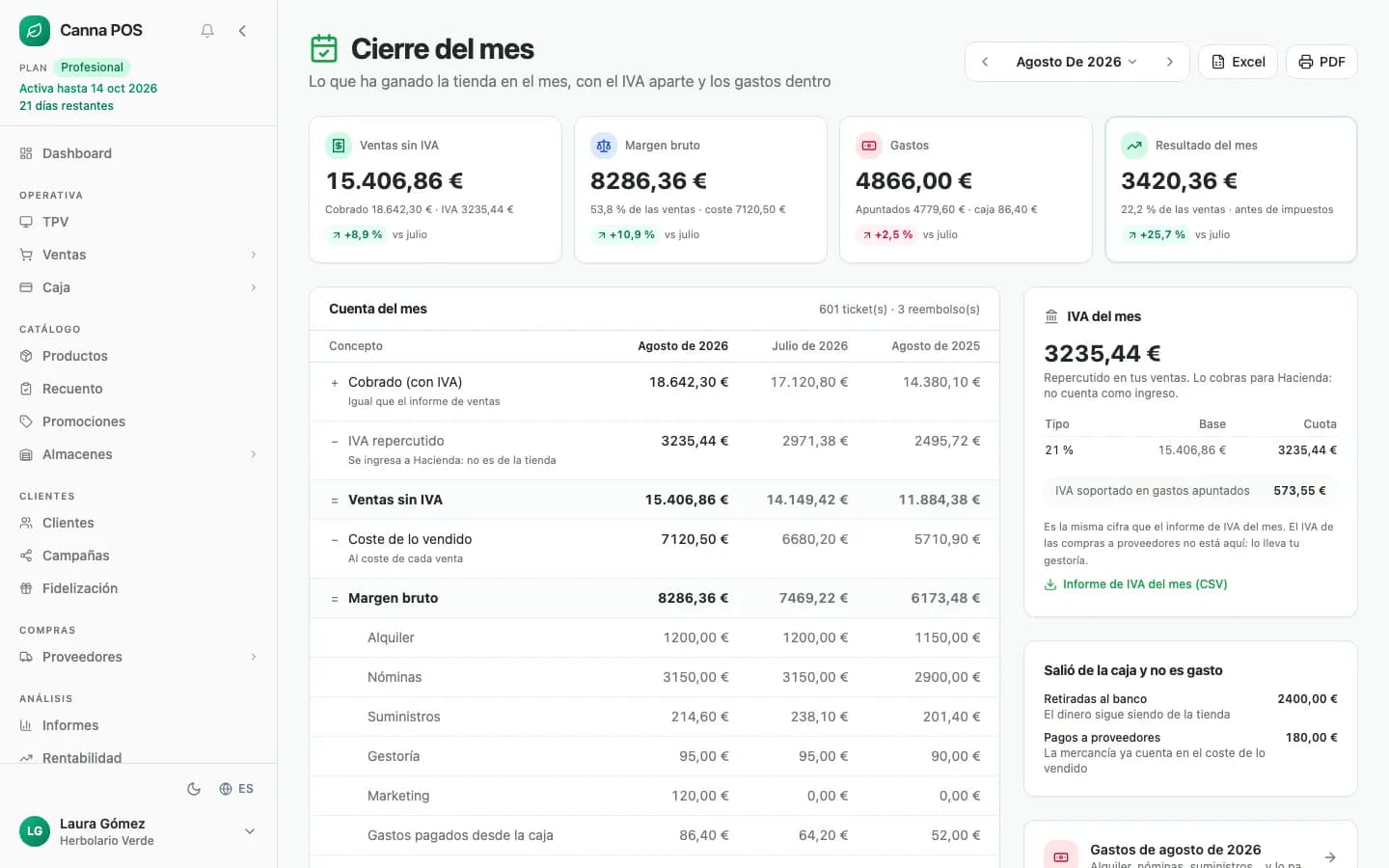Open the Agosto De 2026 month dropdown
Viewport: 1389px width, 868px height.
(1076, 62)
